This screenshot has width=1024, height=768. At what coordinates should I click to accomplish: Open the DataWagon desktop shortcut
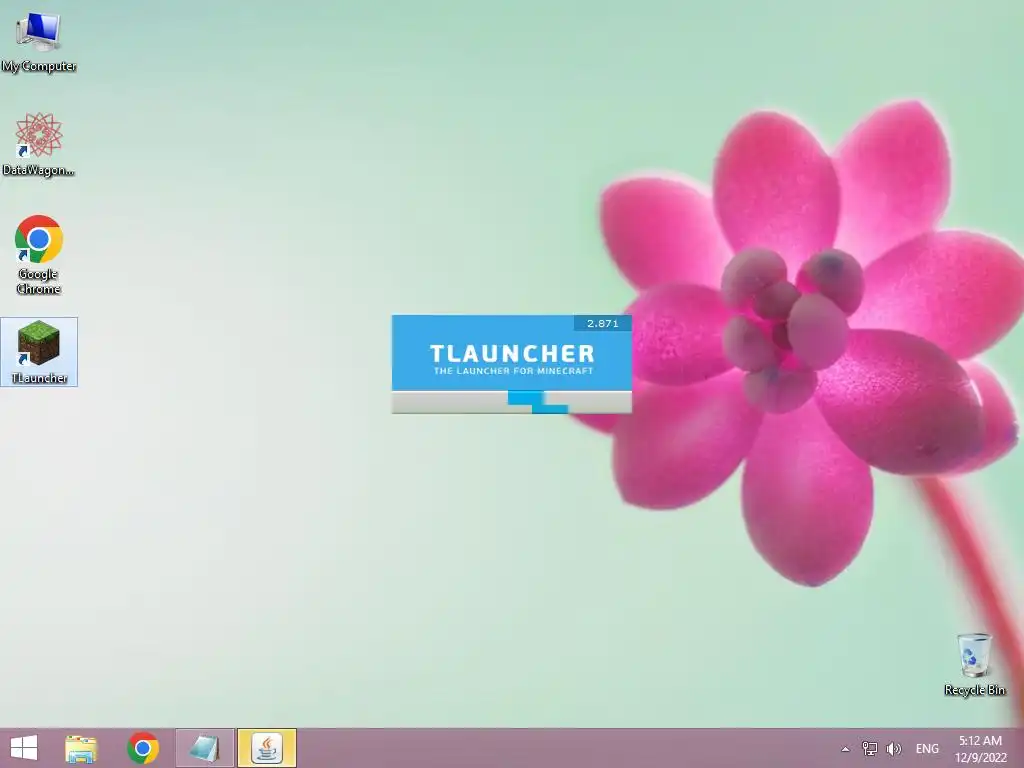(39, 144)
